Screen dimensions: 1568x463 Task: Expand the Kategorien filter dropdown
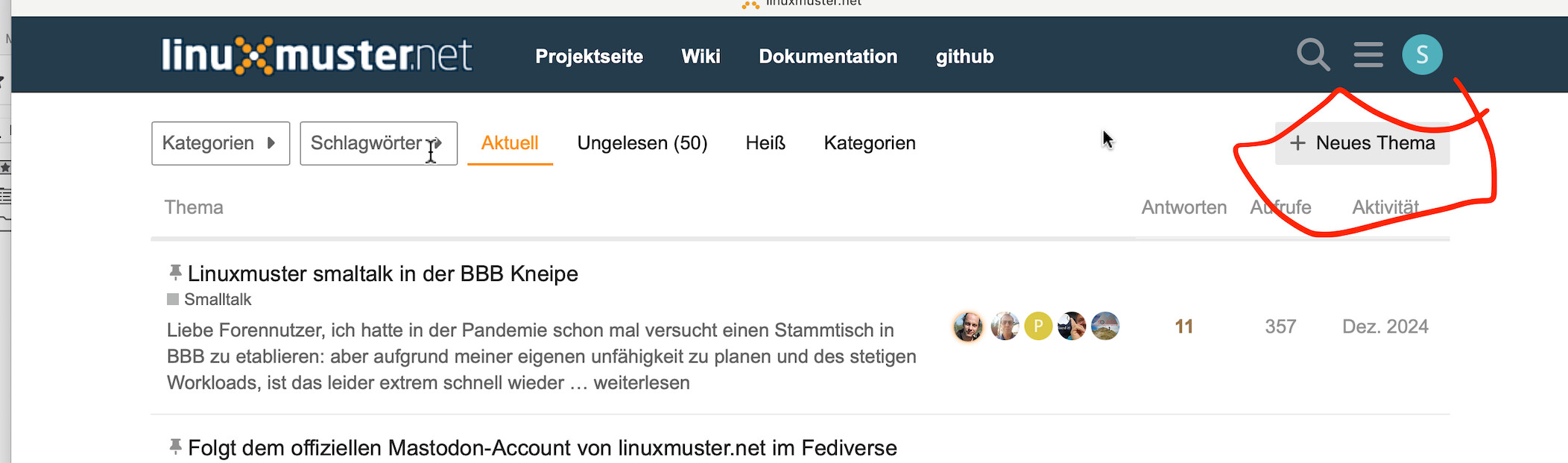[x=220, y=143]
